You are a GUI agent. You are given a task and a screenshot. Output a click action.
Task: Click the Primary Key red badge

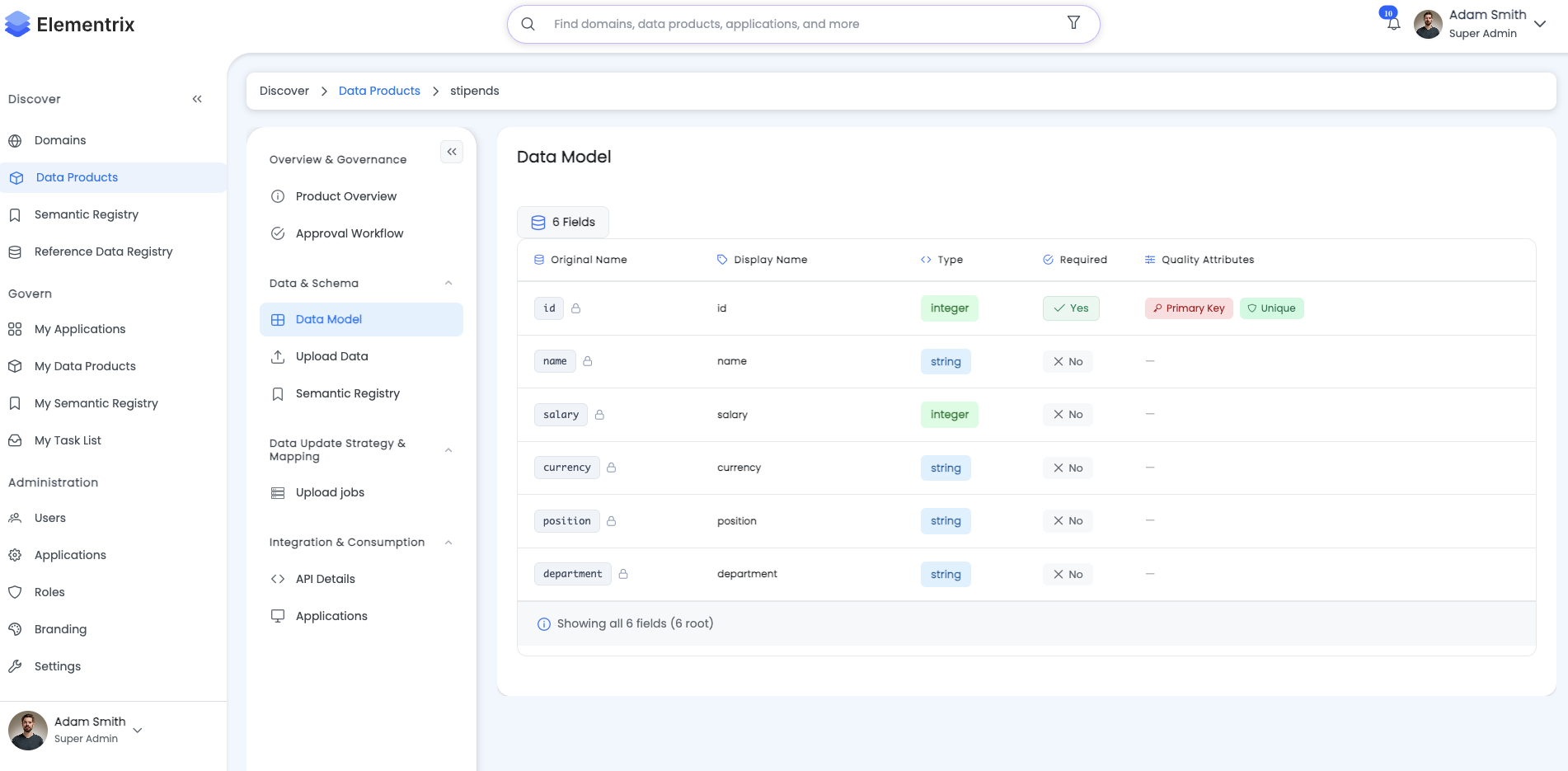[x=1189, y=308]
